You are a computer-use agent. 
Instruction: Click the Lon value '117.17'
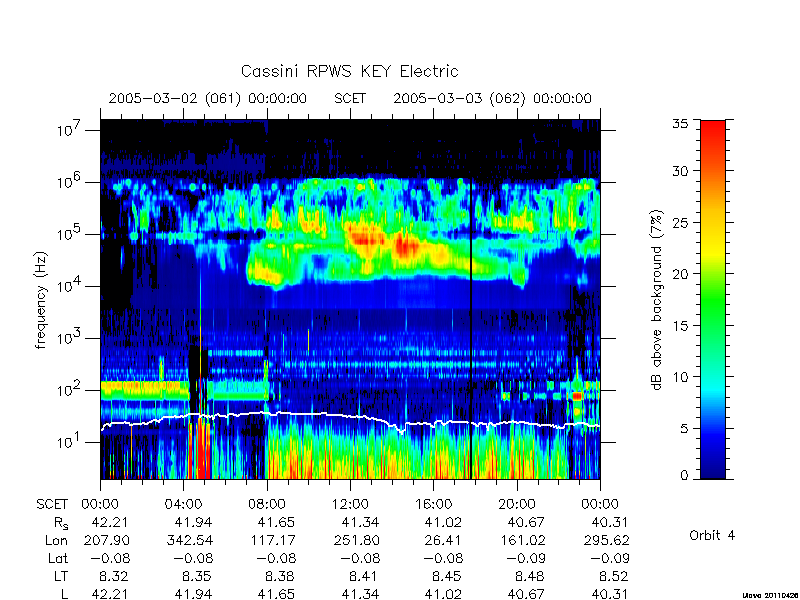pos(272,540)
